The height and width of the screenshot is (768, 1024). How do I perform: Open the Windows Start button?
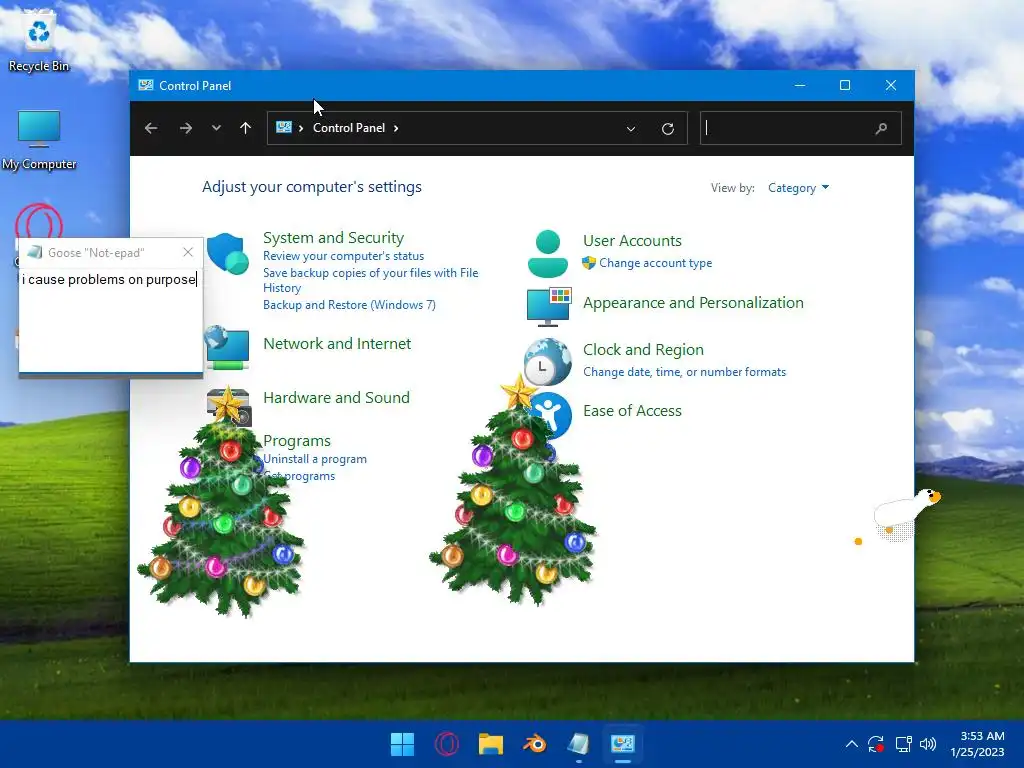402,744
